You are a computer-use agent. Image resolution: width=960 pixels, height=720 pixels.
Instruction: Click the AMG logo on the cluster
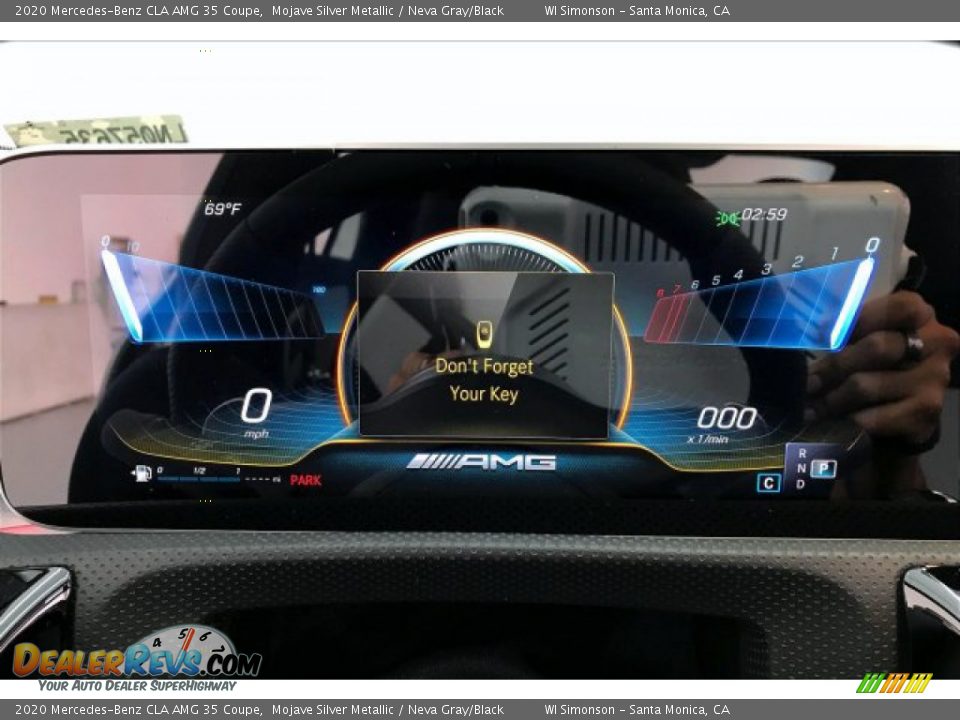[x=481, y=462]
